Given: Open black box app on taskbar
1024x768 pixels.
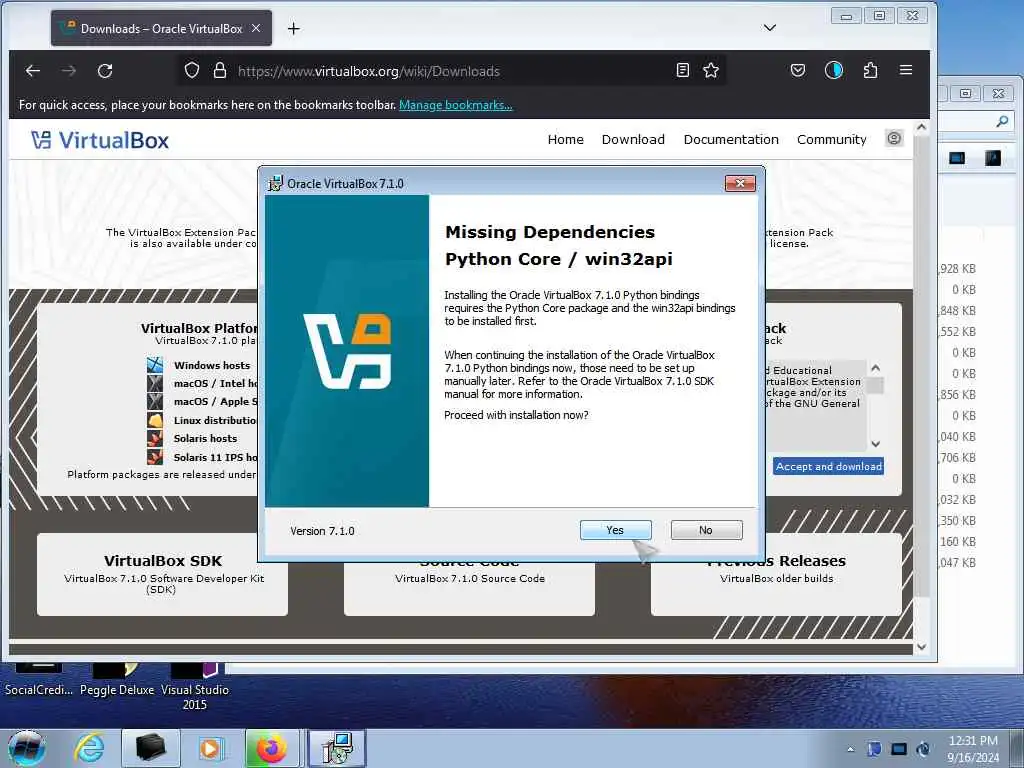Looking at the screenshot, I should click(151, 748).
